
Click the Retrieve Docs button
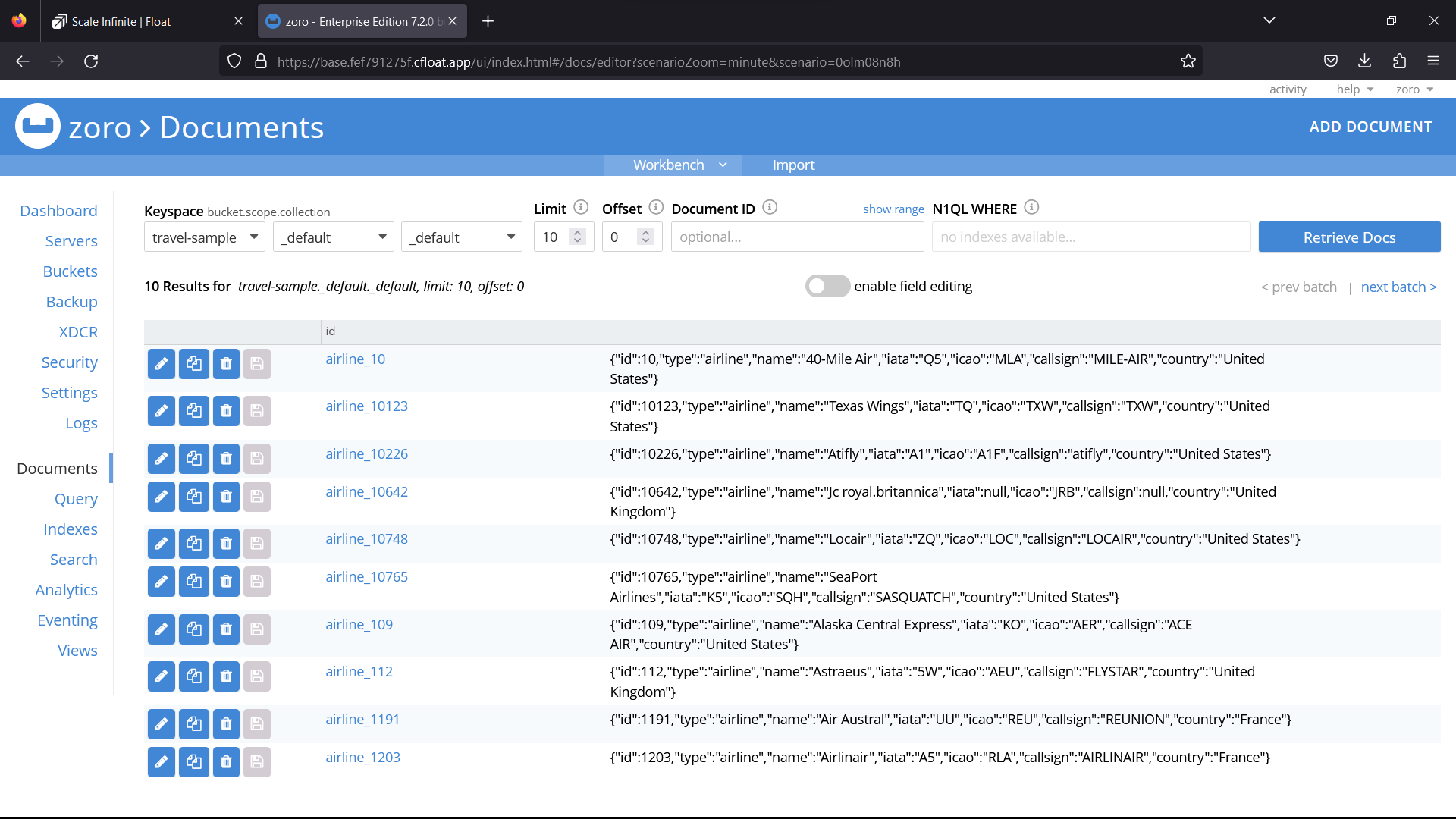pyautogui.click(x=1349, y=237)
